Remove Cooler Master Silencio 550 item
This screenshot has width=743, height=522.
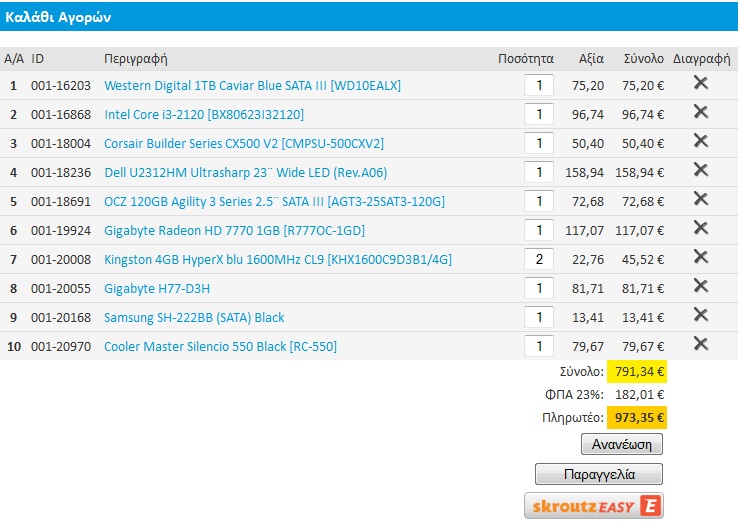tap(700, 343)
